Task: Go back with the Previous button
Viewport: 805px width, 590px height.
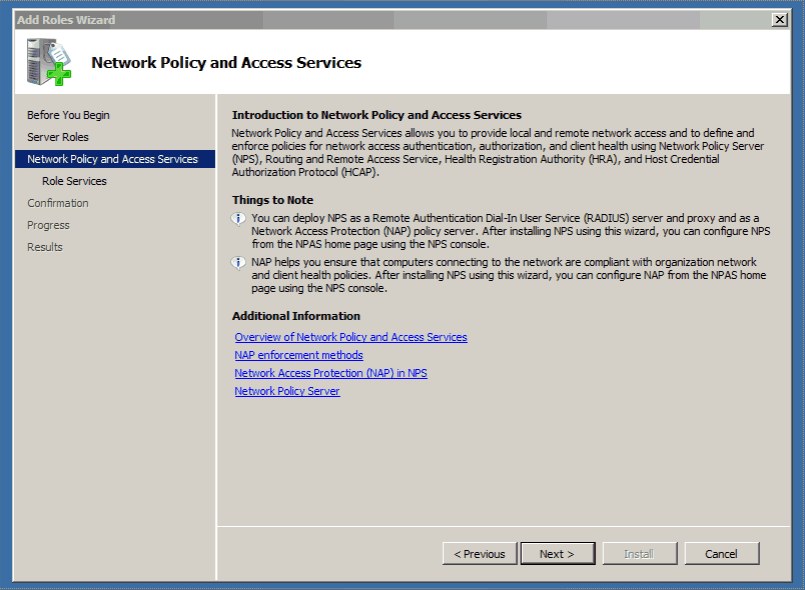Action: [x=480, y=554]
